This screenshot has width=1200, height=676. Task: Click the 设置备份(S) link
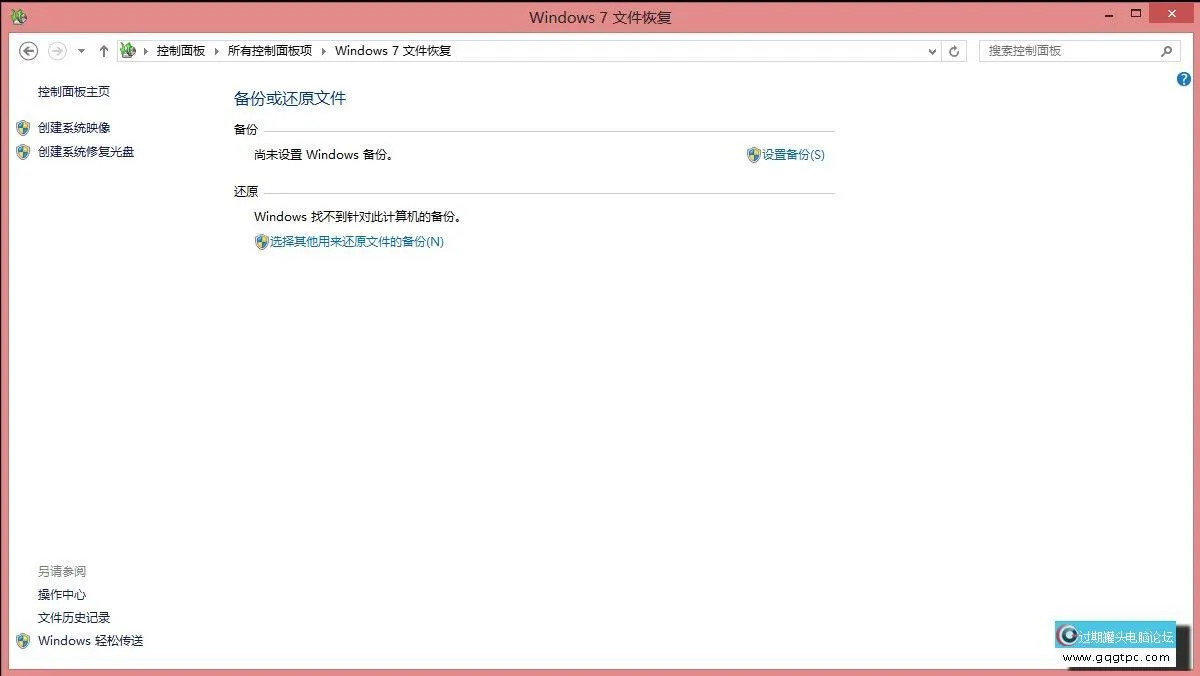pos(794,155)
